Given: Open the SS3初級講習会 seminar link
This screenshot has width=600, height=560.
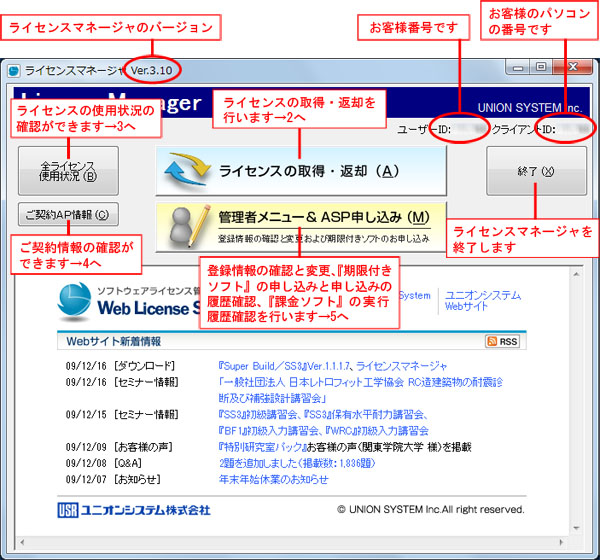Looking at the screenshot, I should click(323, 415).
